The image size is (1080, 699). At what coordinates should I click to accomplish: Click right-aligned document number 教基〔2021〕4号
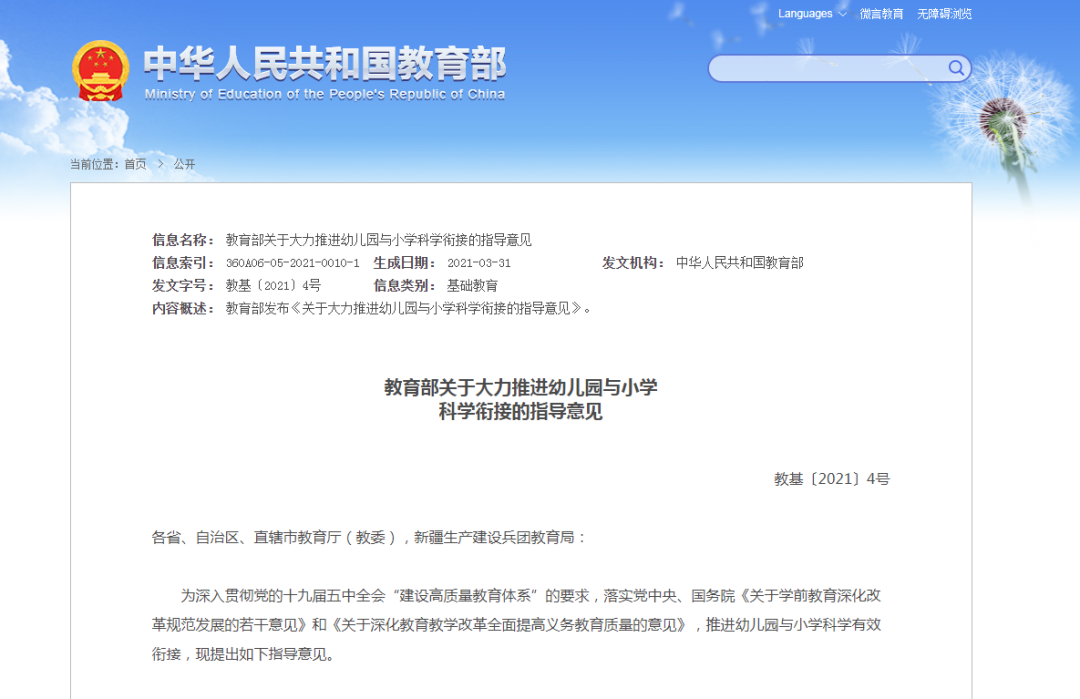(x=831, y=479)
